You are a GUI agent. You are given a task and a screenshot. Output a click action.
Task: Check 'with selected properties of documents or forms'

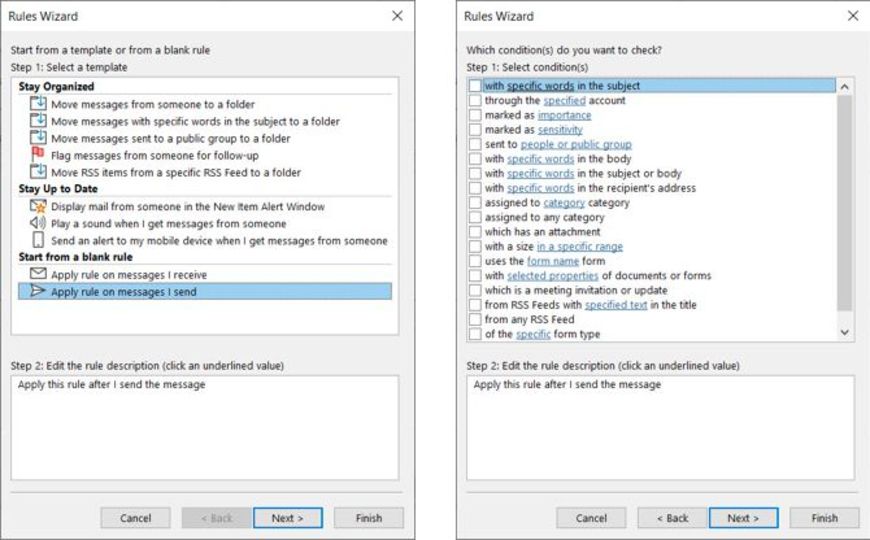475,275
